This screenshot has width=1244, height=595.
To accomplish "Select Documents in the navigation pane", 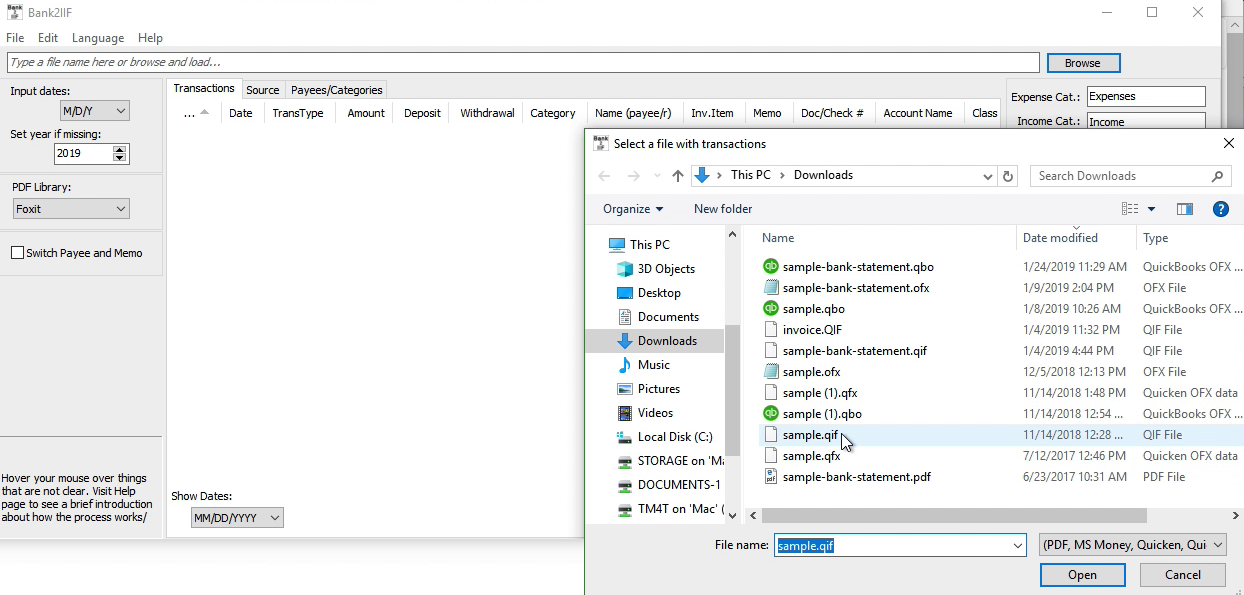I will point(658,317).
